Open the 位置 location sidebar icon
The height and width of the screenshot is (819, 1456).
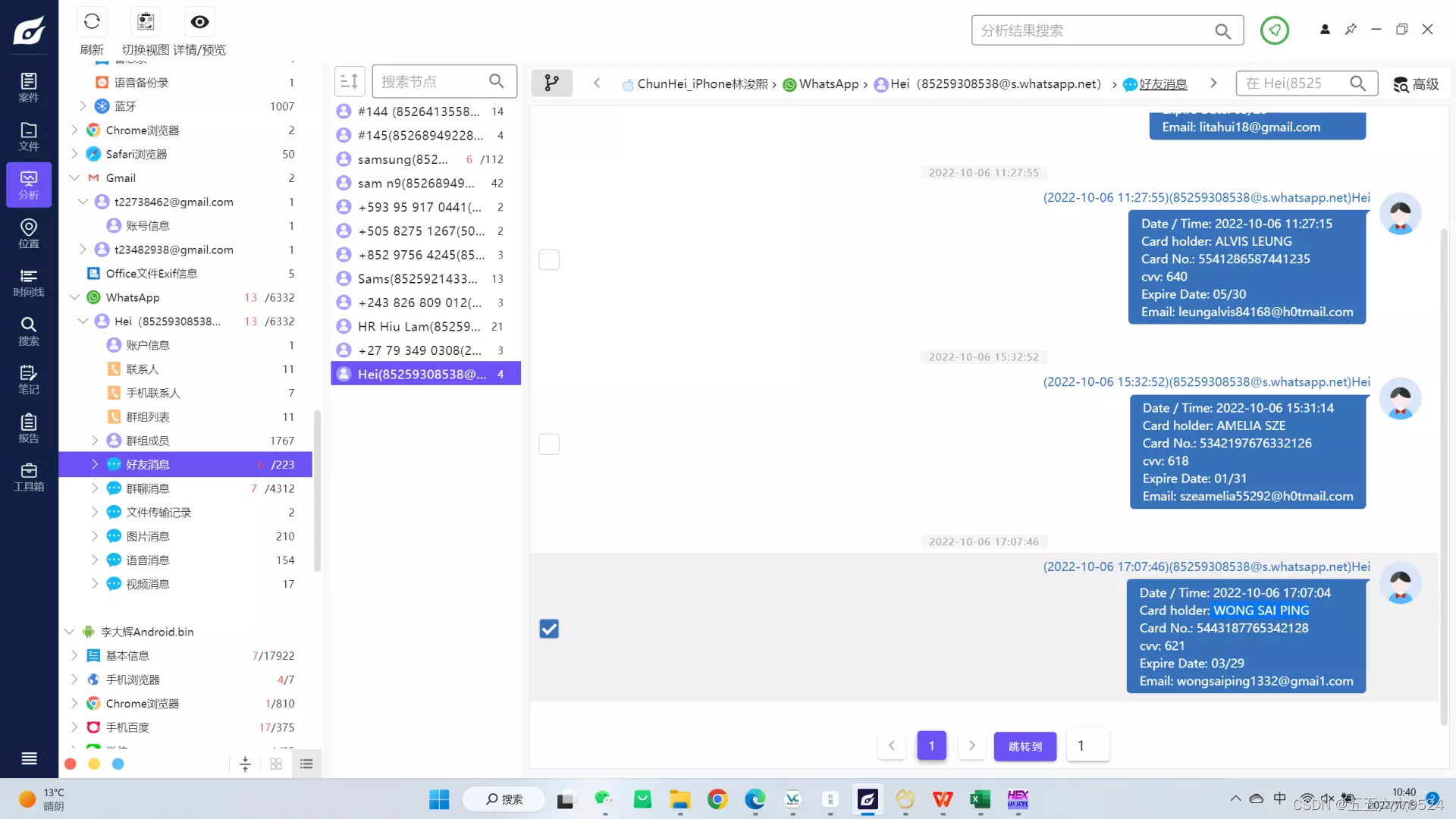(29, 233)
